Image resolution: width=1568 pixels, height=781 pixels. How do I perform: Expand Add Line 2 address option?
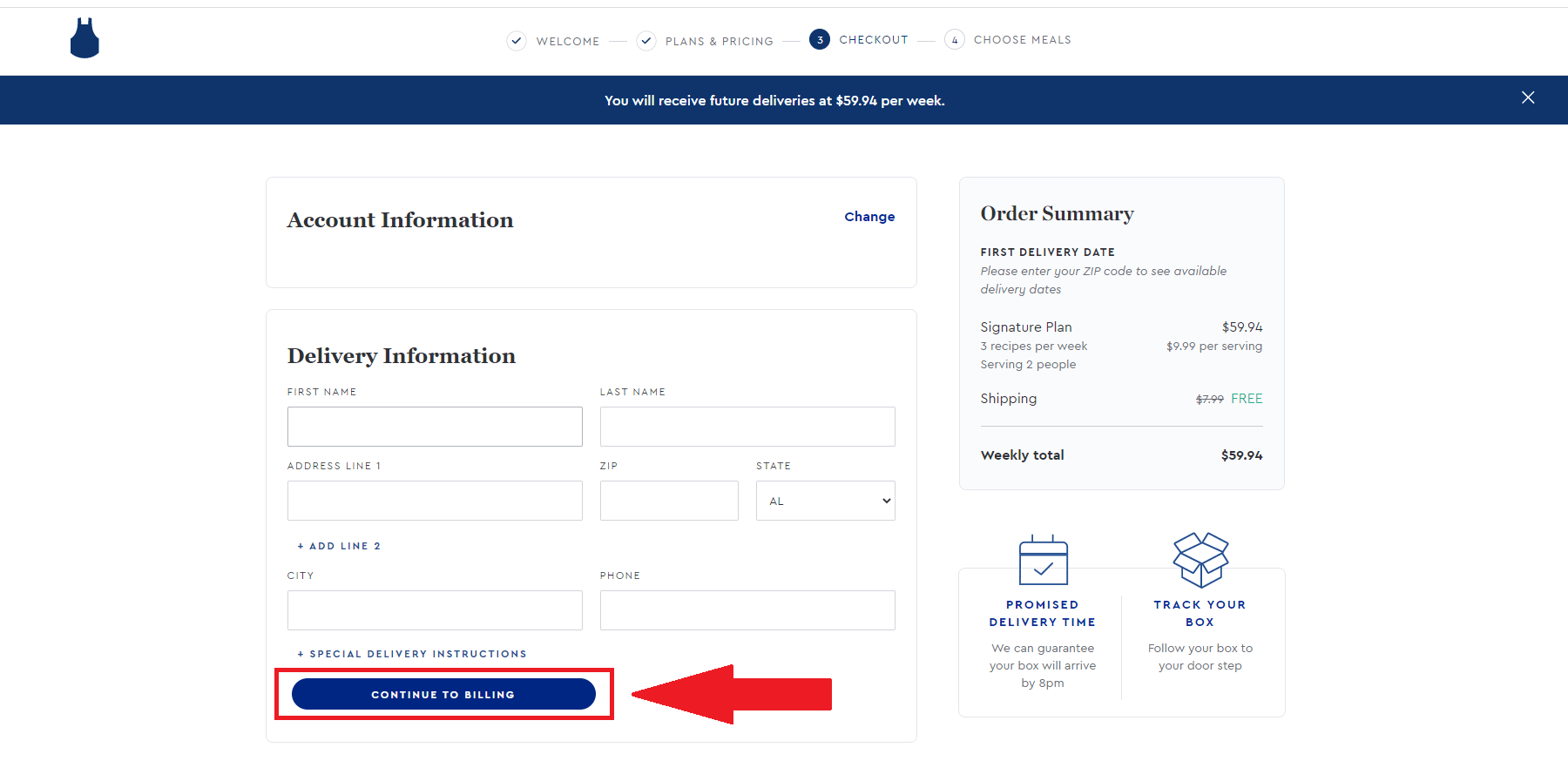(339, 546)
